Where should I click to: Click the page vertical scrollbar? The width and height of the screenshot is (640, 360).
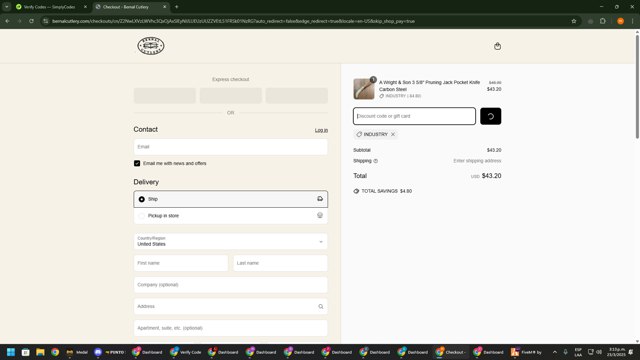[637, 87]
